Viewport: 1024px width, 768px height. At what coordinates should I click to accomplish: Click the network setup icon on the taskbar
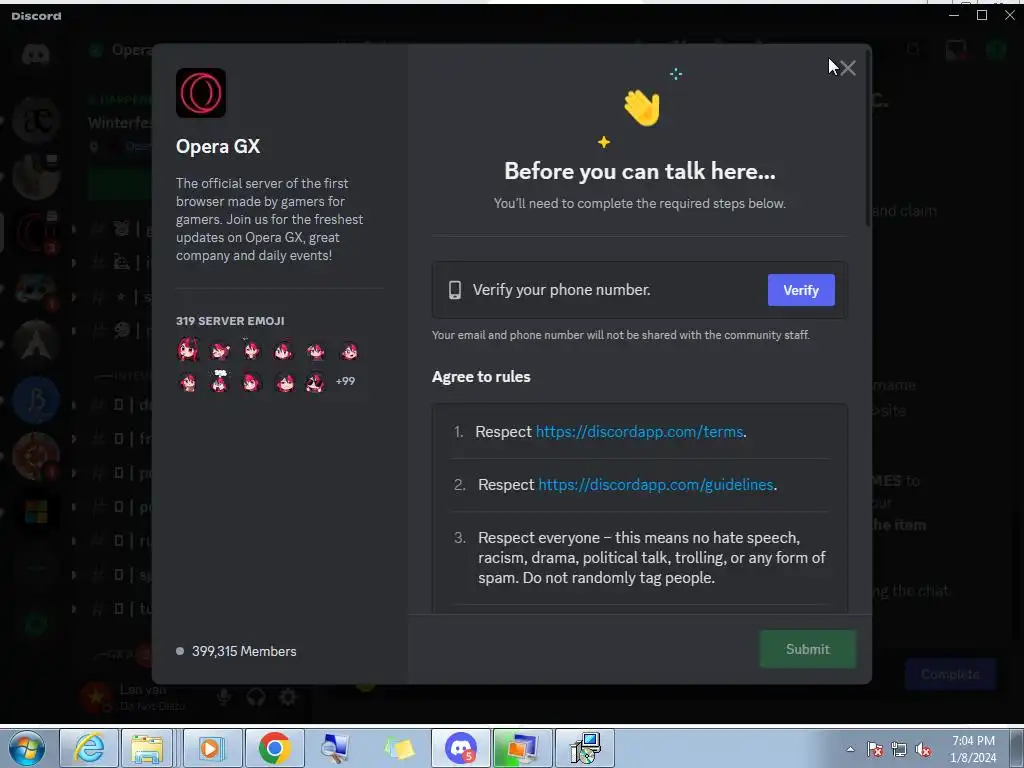coord(584,748)
